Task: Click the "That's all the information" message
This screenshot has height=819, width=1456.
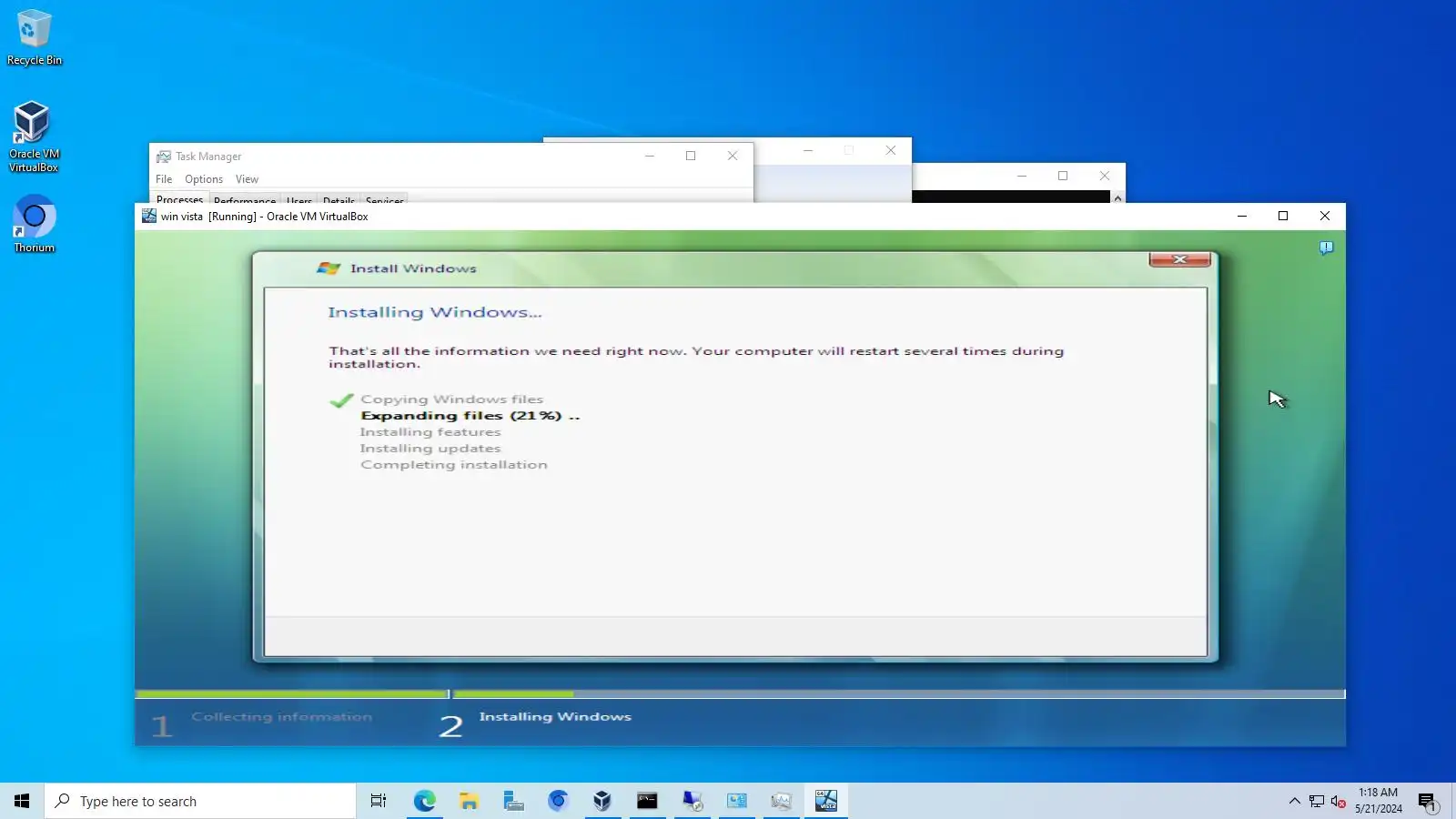Action: (696, 358)
